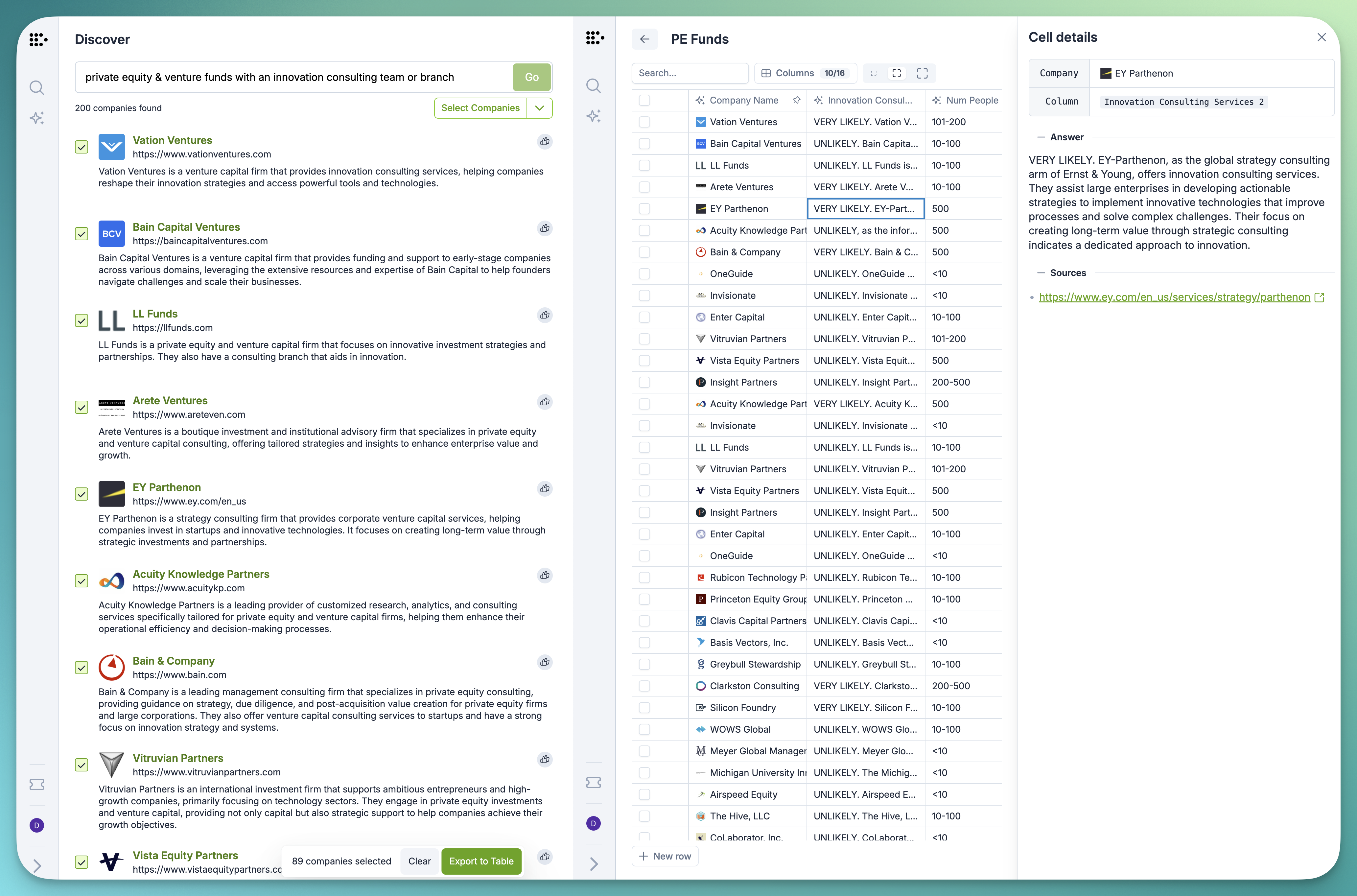The width and height of the screenshot is (1357, 896).
Task: Click the Innovation Consul... column header
Action: [x=869, y=100]
